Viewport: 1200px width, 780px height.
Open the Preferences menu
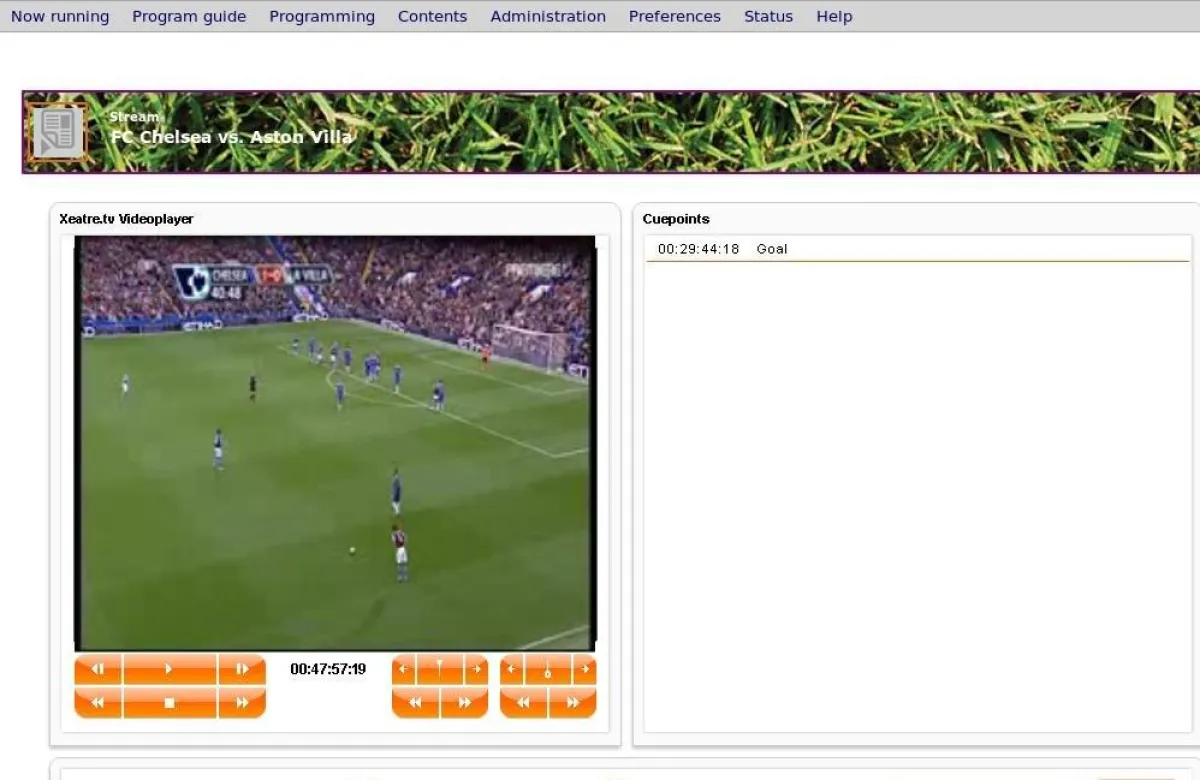(674, 16)
